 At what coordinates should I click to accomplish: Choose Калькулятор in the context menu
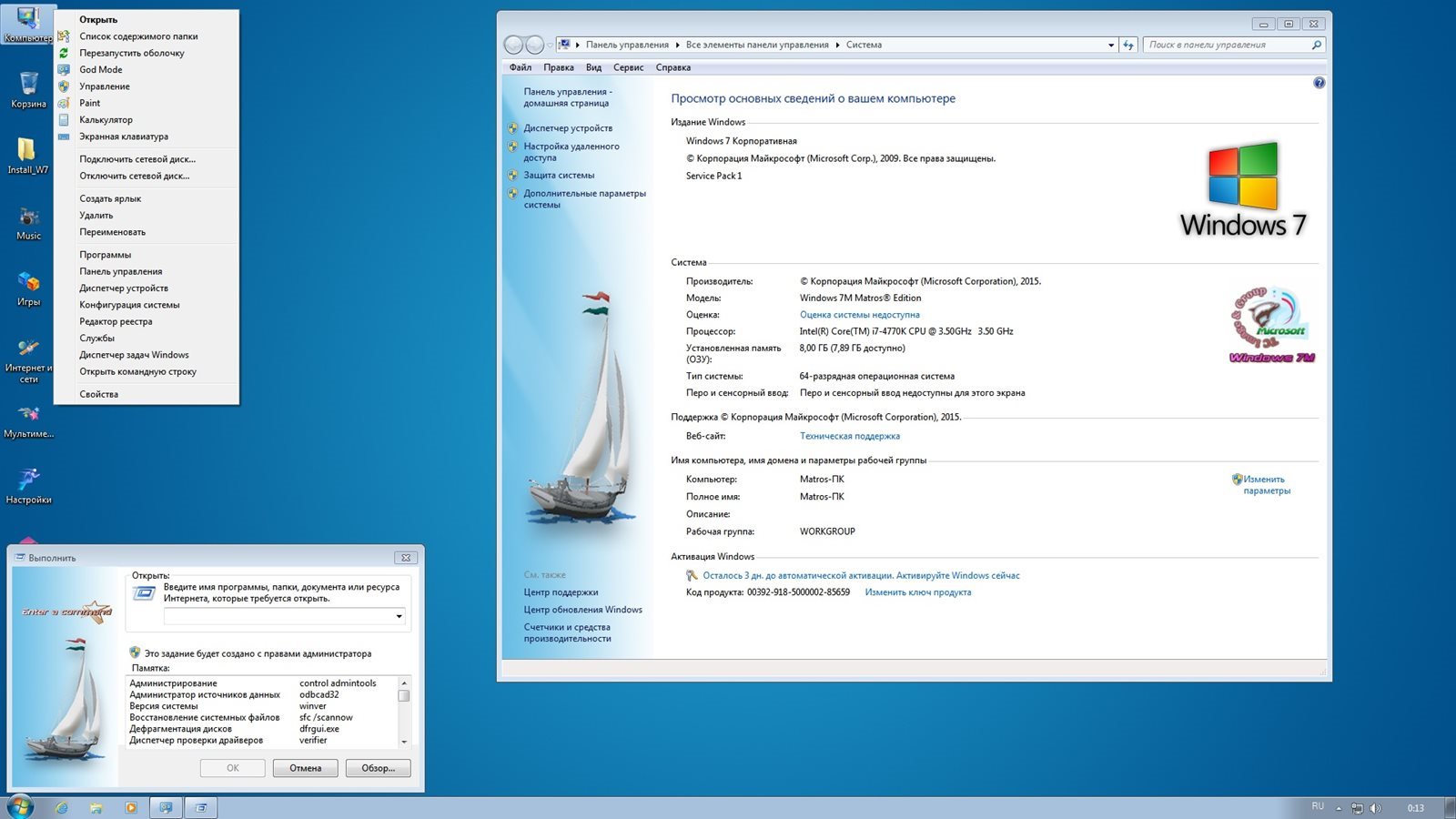pos(146,119)
